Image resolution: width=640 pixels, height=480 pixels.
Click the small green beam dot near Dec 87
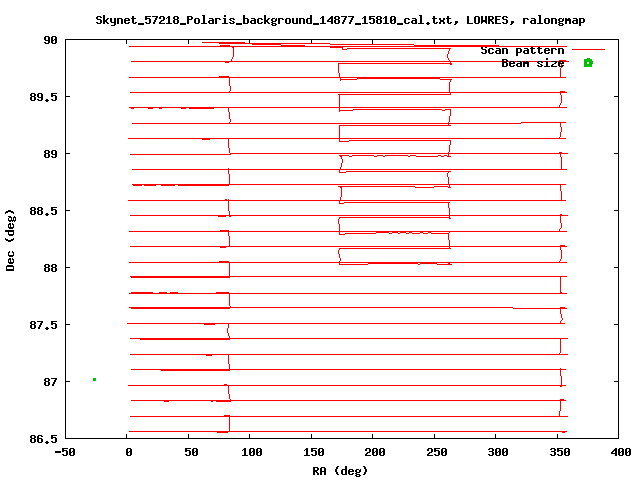[x=94, y=380]
